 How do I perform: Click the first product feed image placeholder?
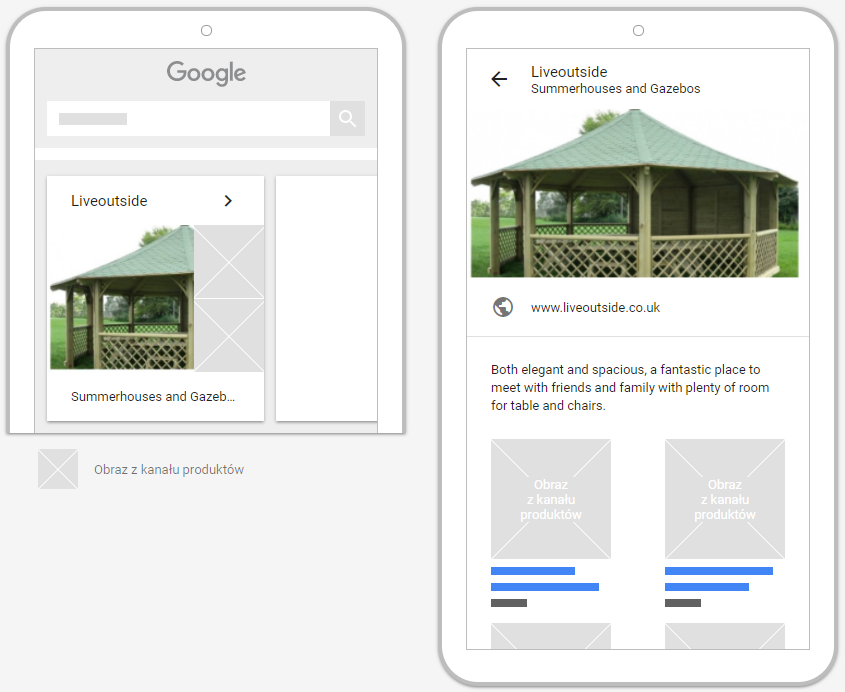tap(551, 499)
